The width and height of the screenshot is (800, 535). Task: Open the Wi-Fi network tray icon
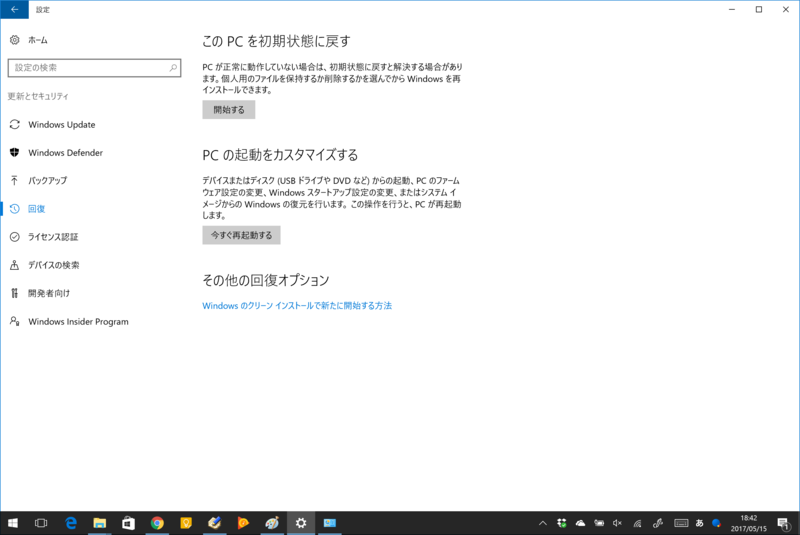[x=637, y=523]
